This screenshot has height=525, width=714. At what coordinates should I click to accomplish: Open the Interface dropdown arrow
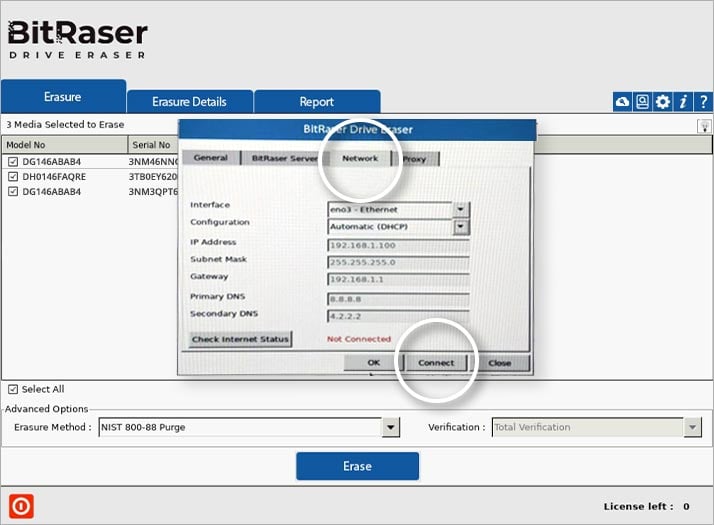coord(461,209)
